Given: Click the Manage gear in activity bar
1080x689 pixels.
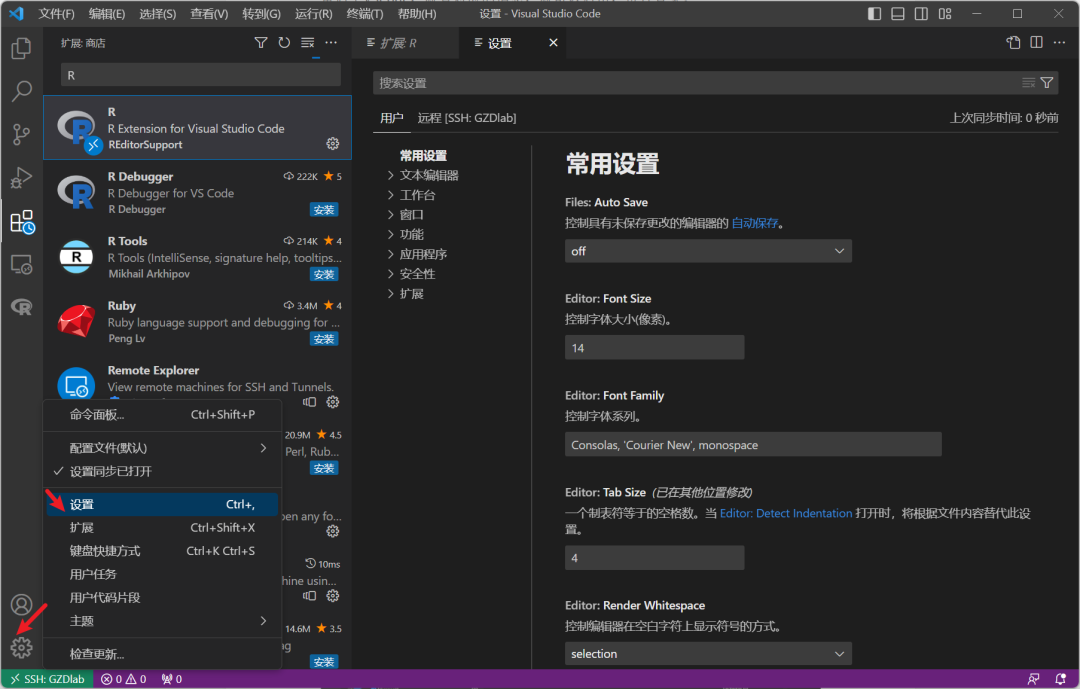Looking at the screenshot, I should (x=21, y=648).
